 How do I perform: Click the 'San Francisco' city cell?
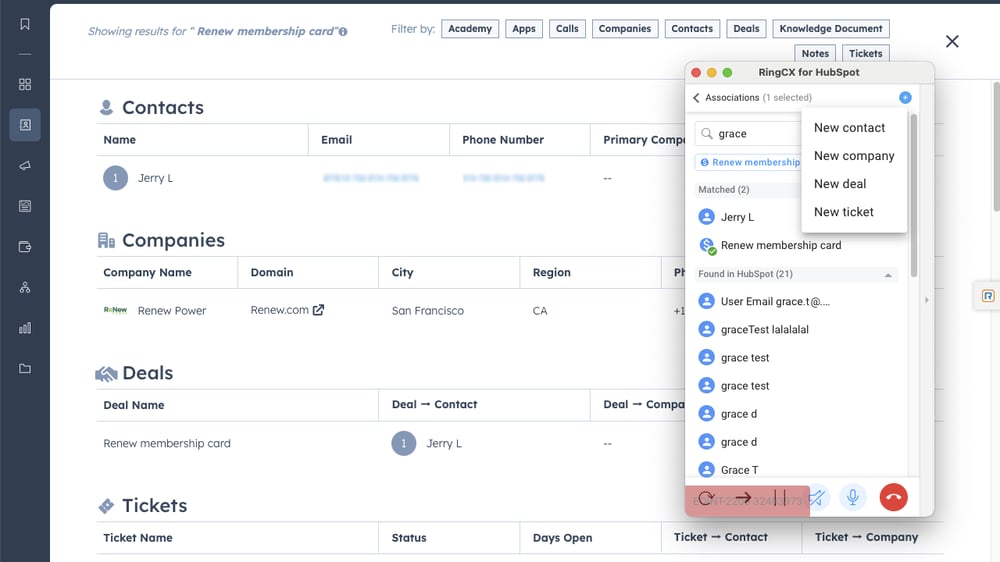point(428,311)
